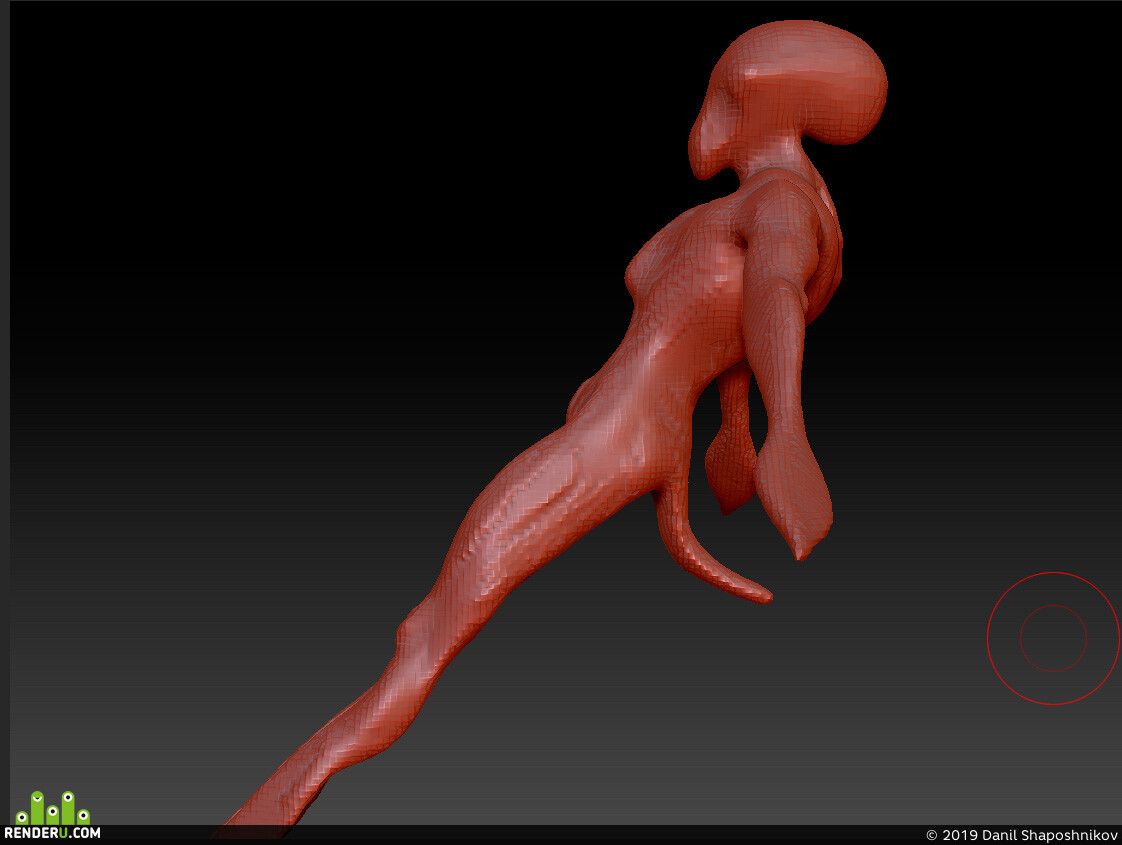This screenshot has width=1122, height=845.
Task: Click the pointed tip of the near hand
Action: tap(800, 552)
